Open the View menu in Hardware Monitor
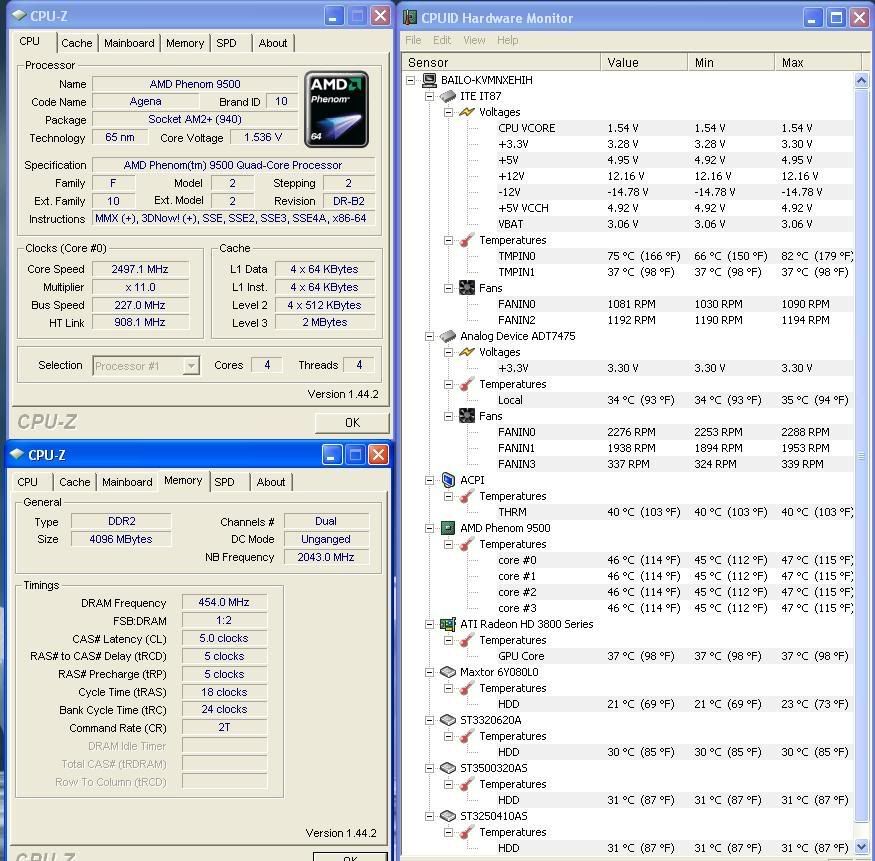Viewport: 875px width, 861px height. point(474,40)
